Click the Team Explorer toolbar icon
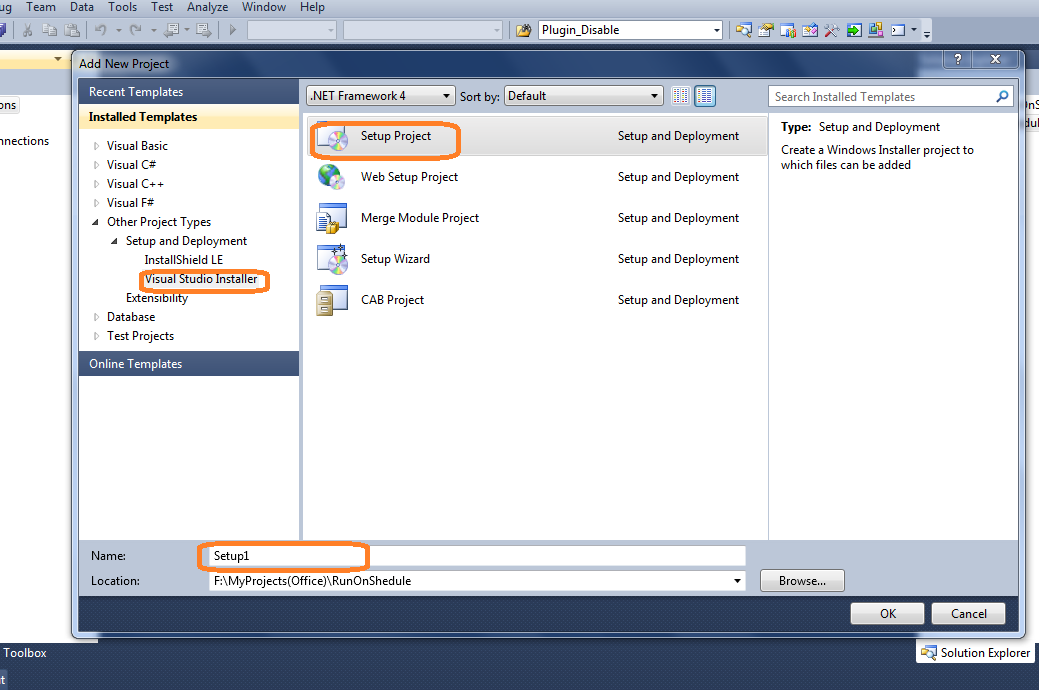Viewport: 1039px width, 690px height. pos(788,30)
